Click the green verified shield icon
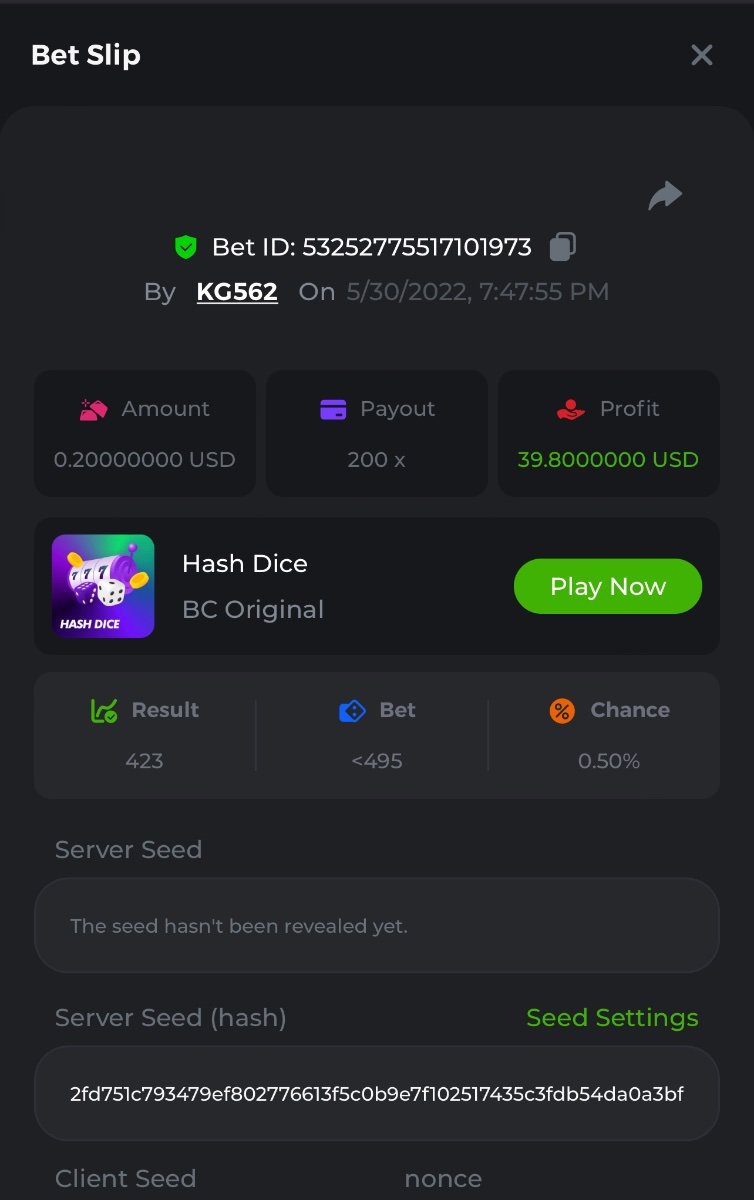The width and height of the screenshot is (754, 1200). pos(186,247)
